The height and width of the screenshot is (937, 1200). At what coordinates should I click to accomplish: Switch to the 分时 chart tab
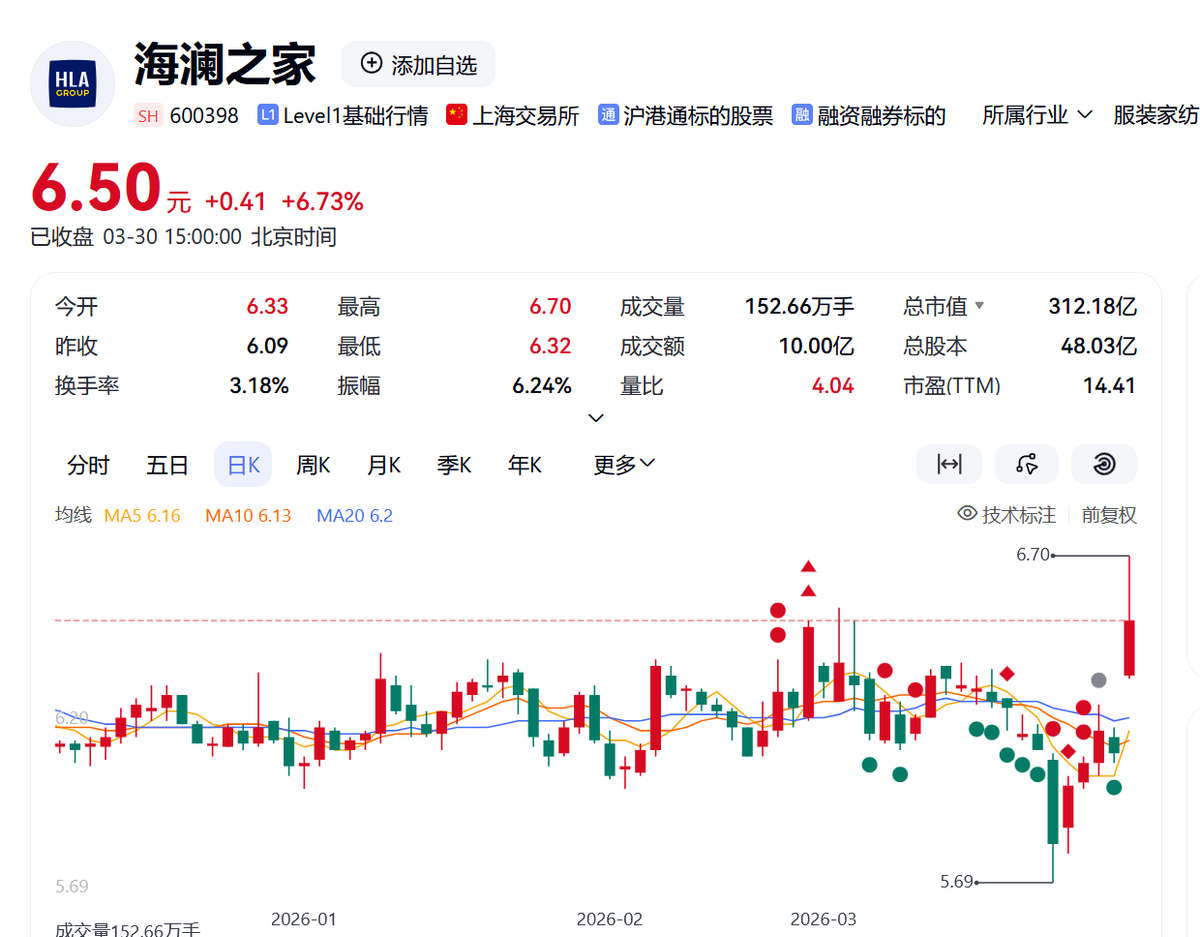(x=88, y=465)
